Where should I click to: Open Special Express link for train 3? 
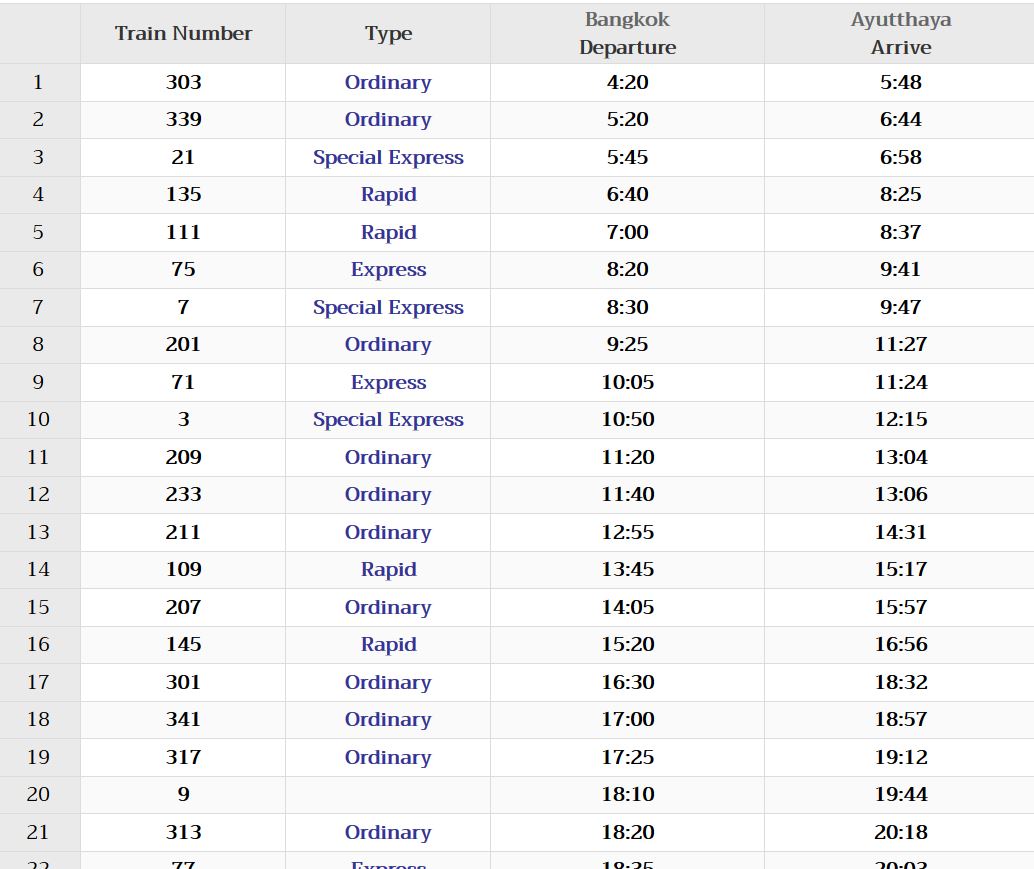[x=388, y=420]
